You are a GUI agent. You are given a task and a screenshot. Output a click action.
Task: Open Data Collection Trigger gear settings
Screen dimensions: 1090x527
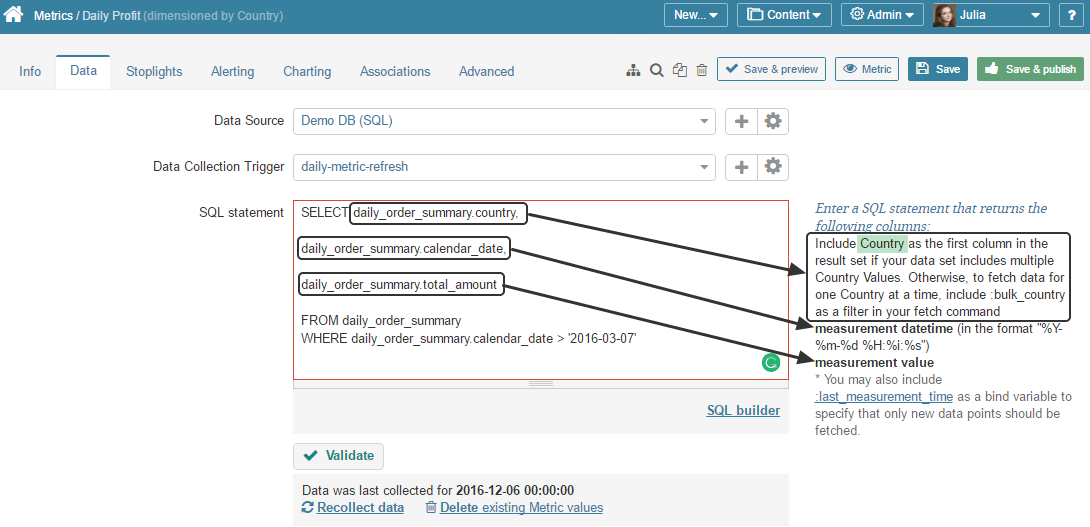tap(773, 167)
